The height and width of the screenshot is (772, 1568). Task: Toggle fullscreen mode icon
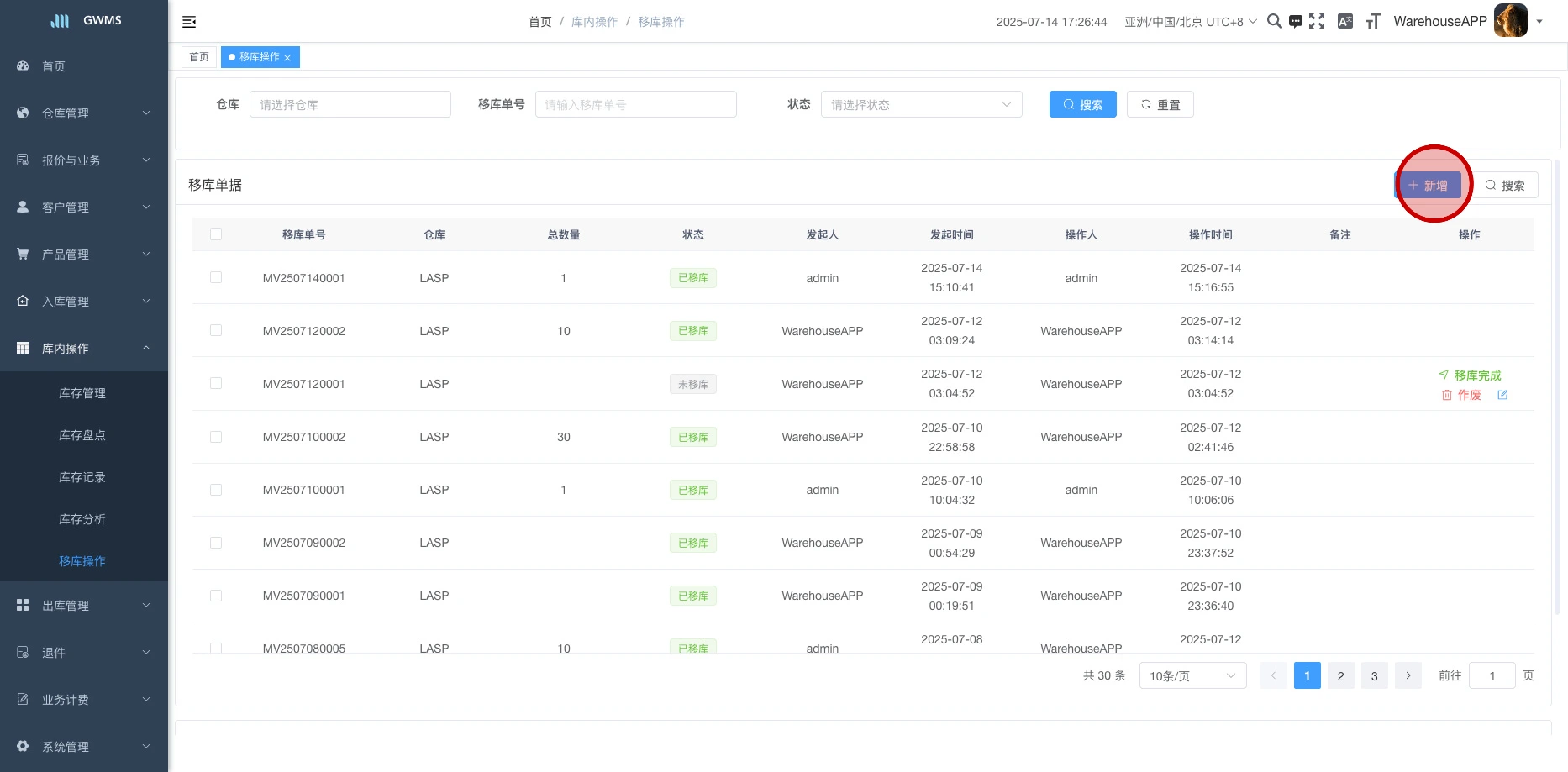pos(1317,22)
